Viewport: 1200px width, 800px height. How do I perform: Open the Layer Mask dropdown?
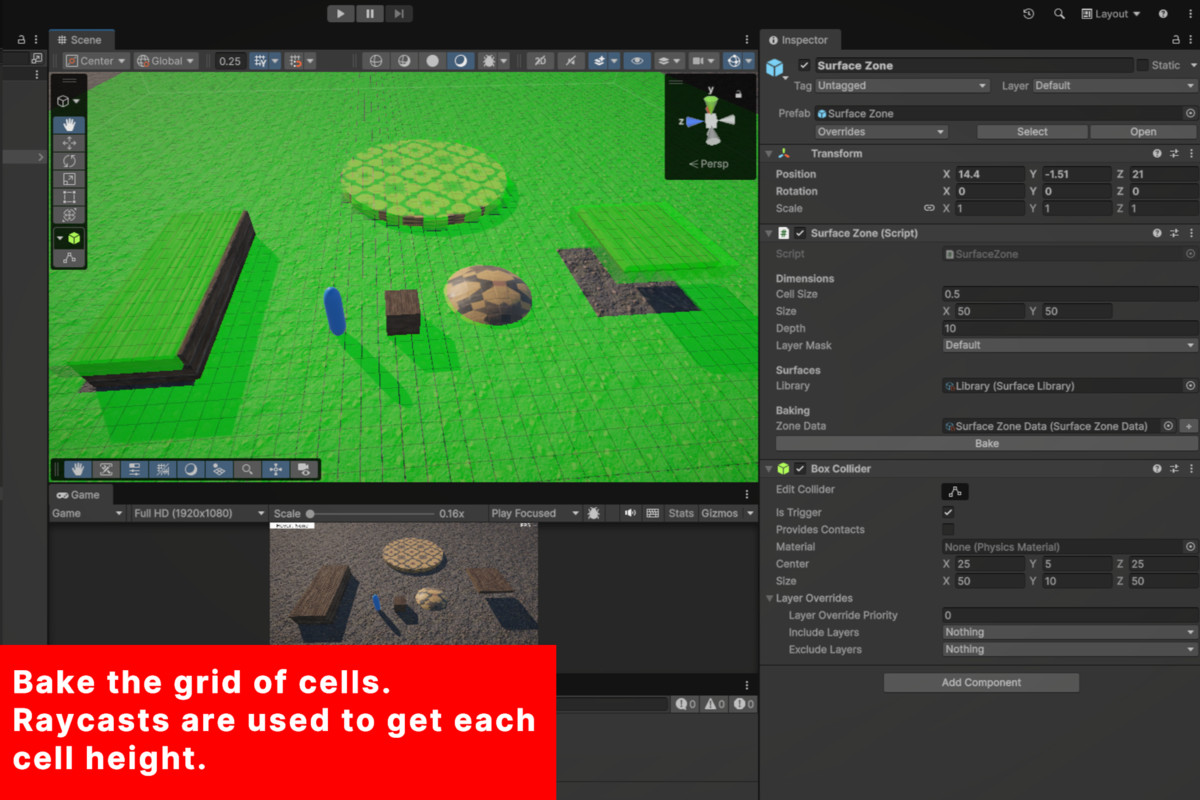1069,345
